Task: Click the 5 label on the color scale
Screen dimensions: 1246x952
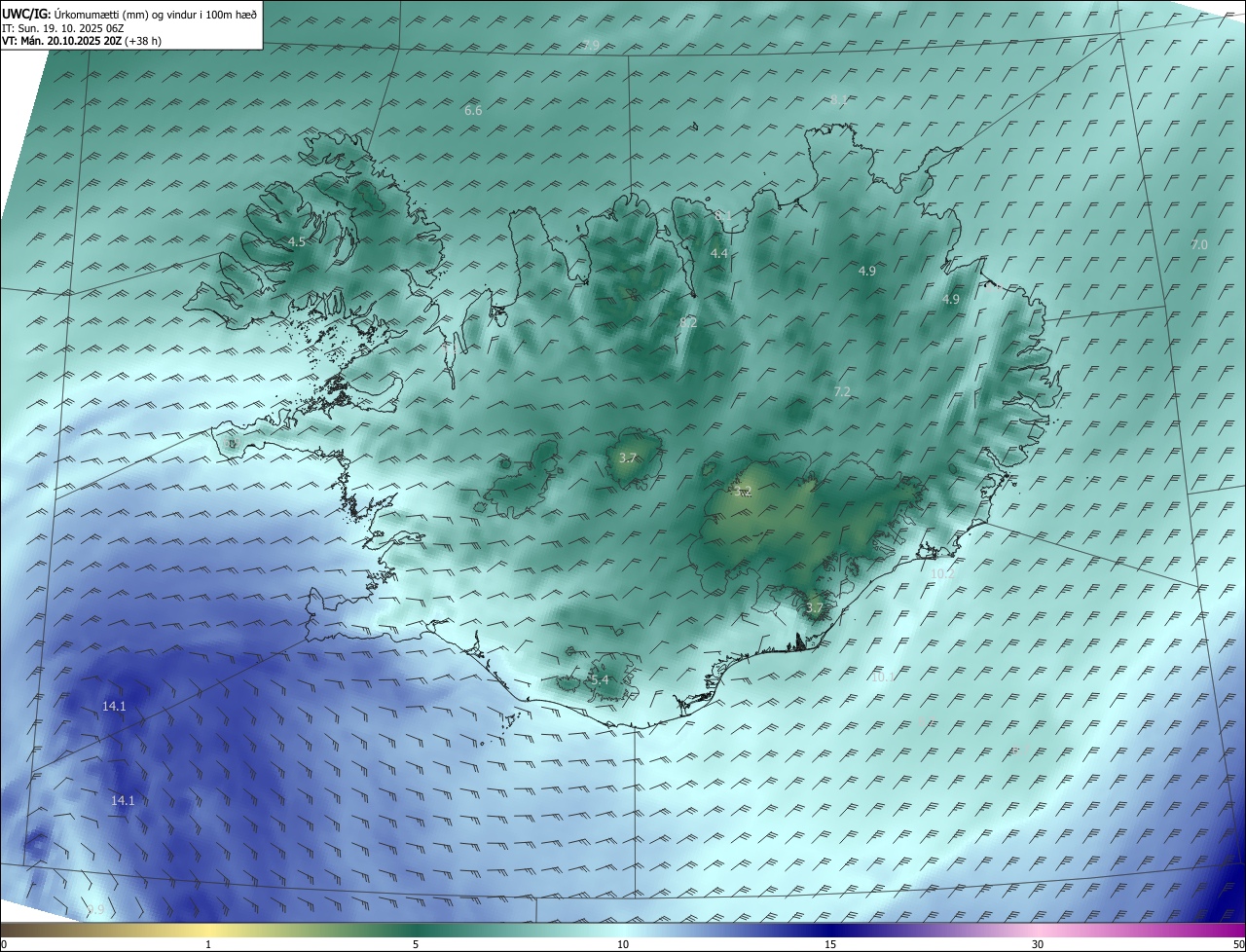Action: pyautogui.click(x=416, y=944)
